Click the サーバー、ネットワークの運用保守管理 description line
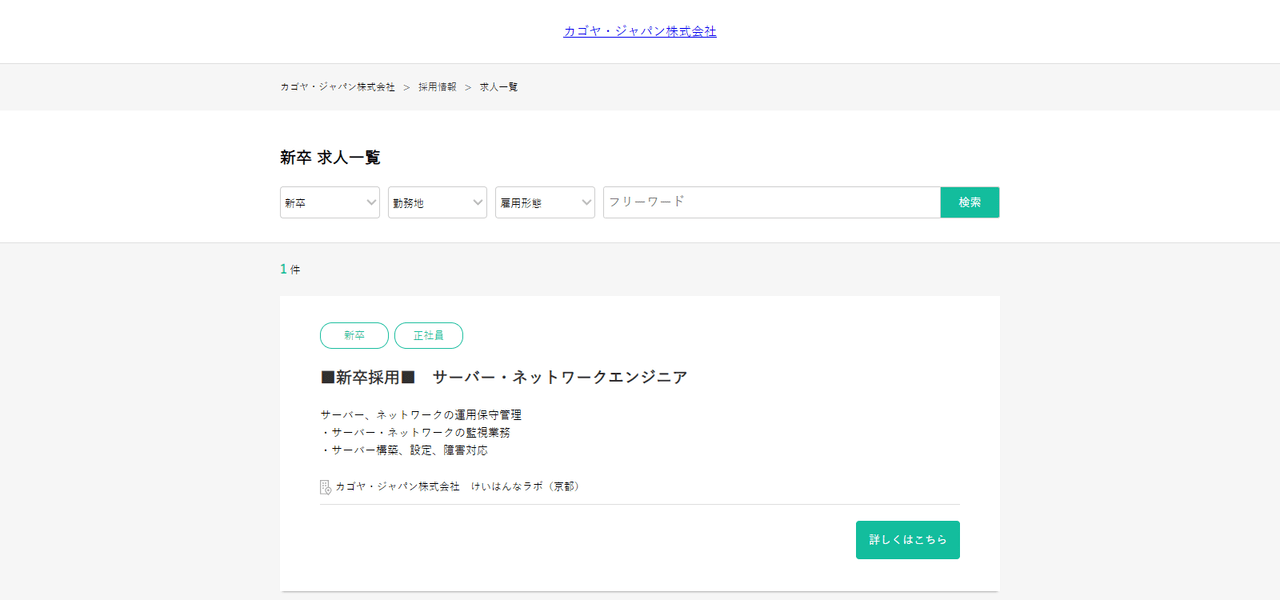 [x=421, y=415]
